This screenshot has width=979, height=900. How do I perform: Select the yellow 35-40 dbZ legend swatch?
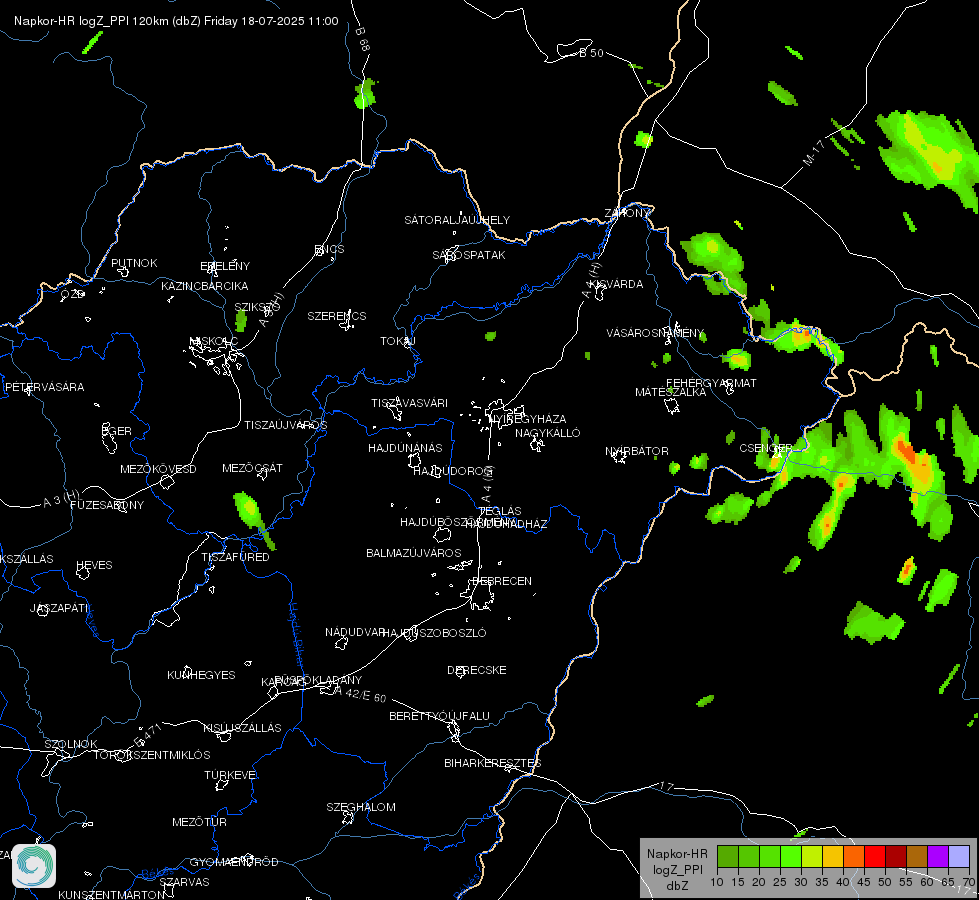coord(833,856)
